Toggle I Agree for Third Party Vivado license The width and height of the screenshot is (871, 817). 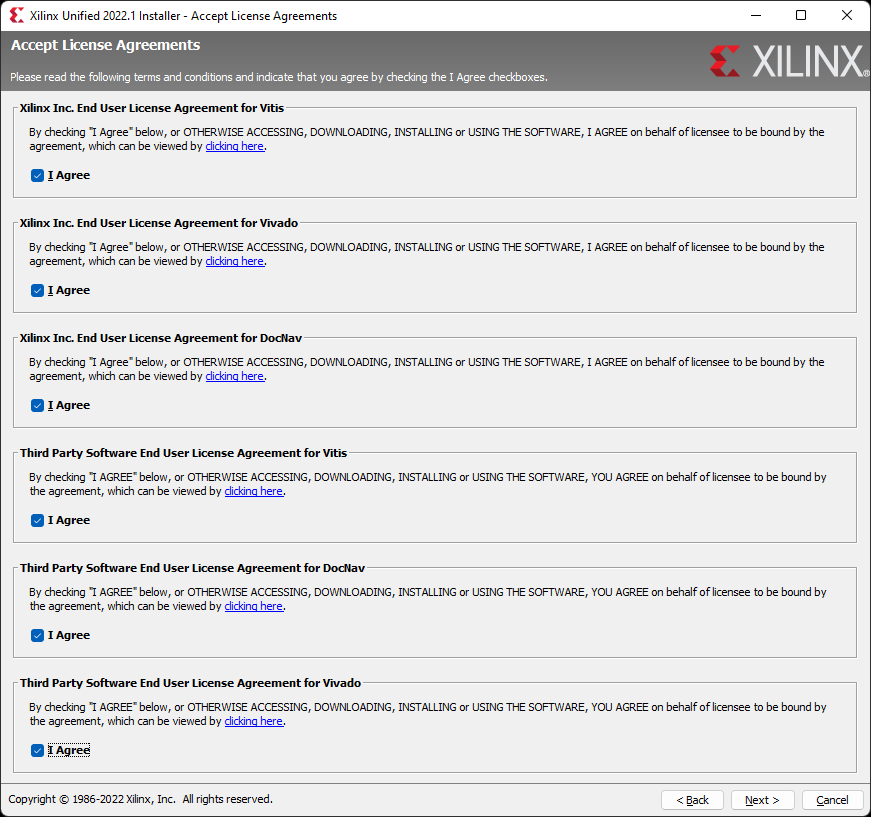point(37,750)
